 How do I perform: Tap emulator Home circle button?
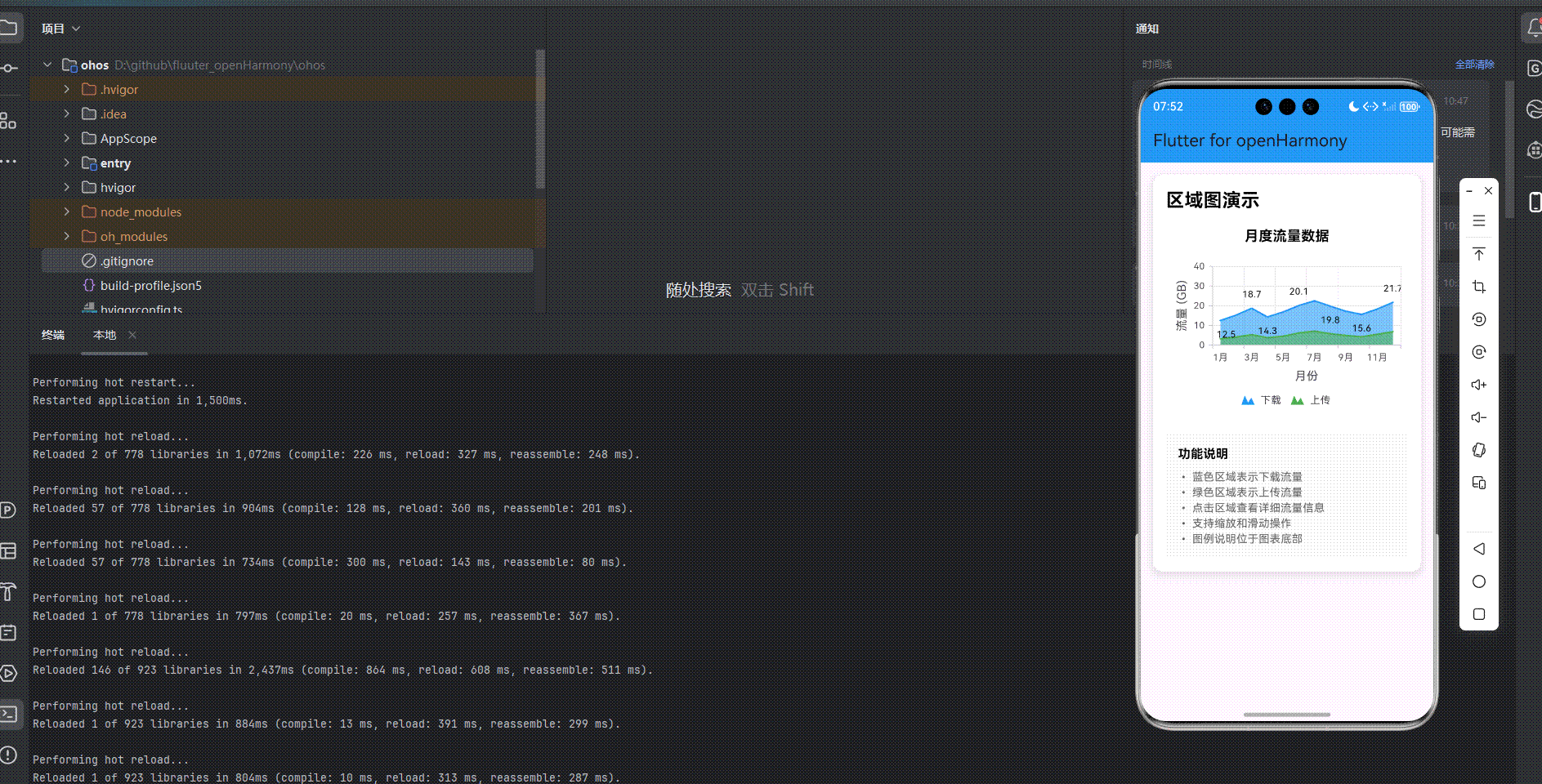pos(1479,581)
